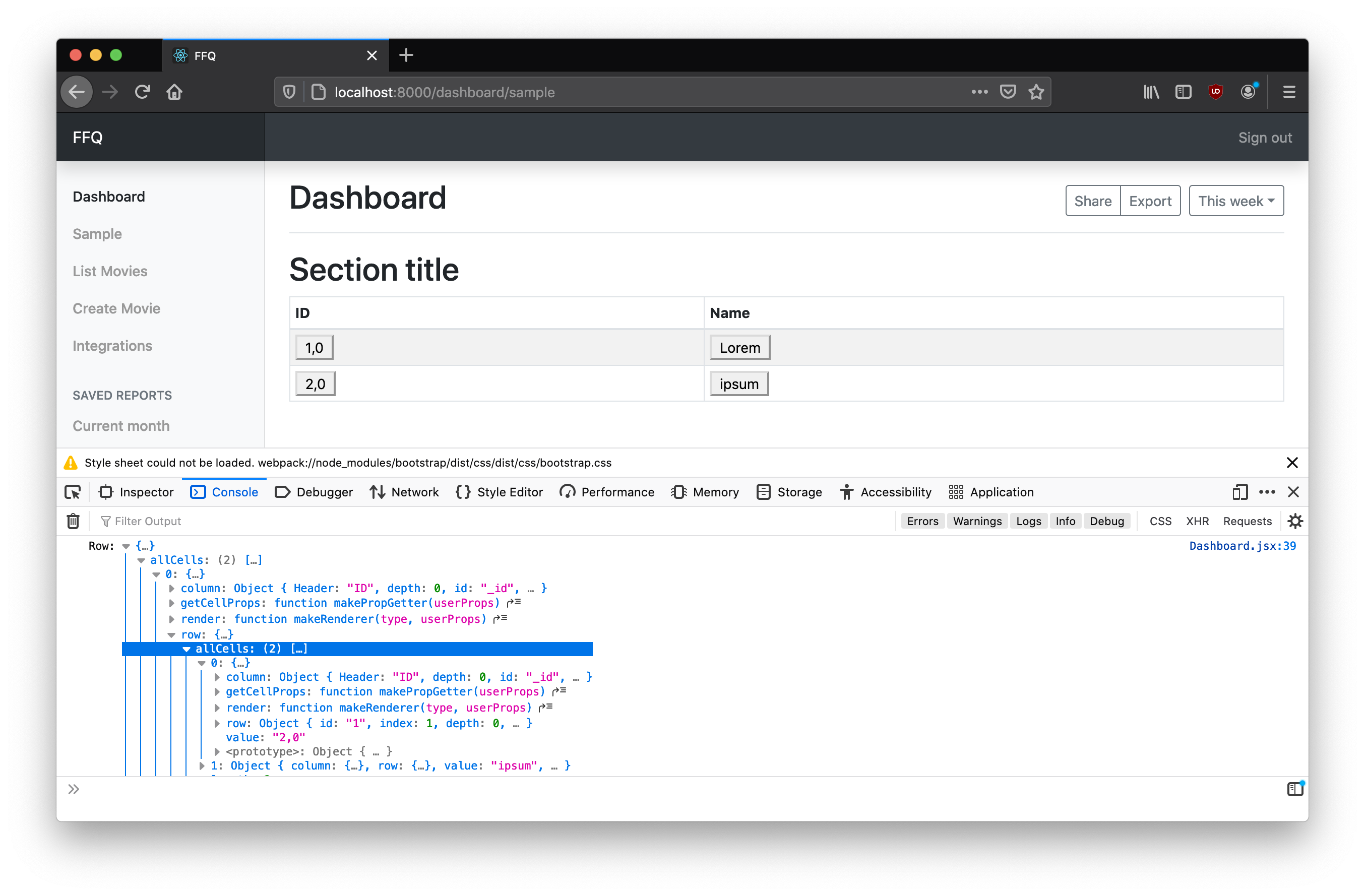Expand item 1 Object with value ipsum
The image size is (1365, 896).
tap(202, 766)
